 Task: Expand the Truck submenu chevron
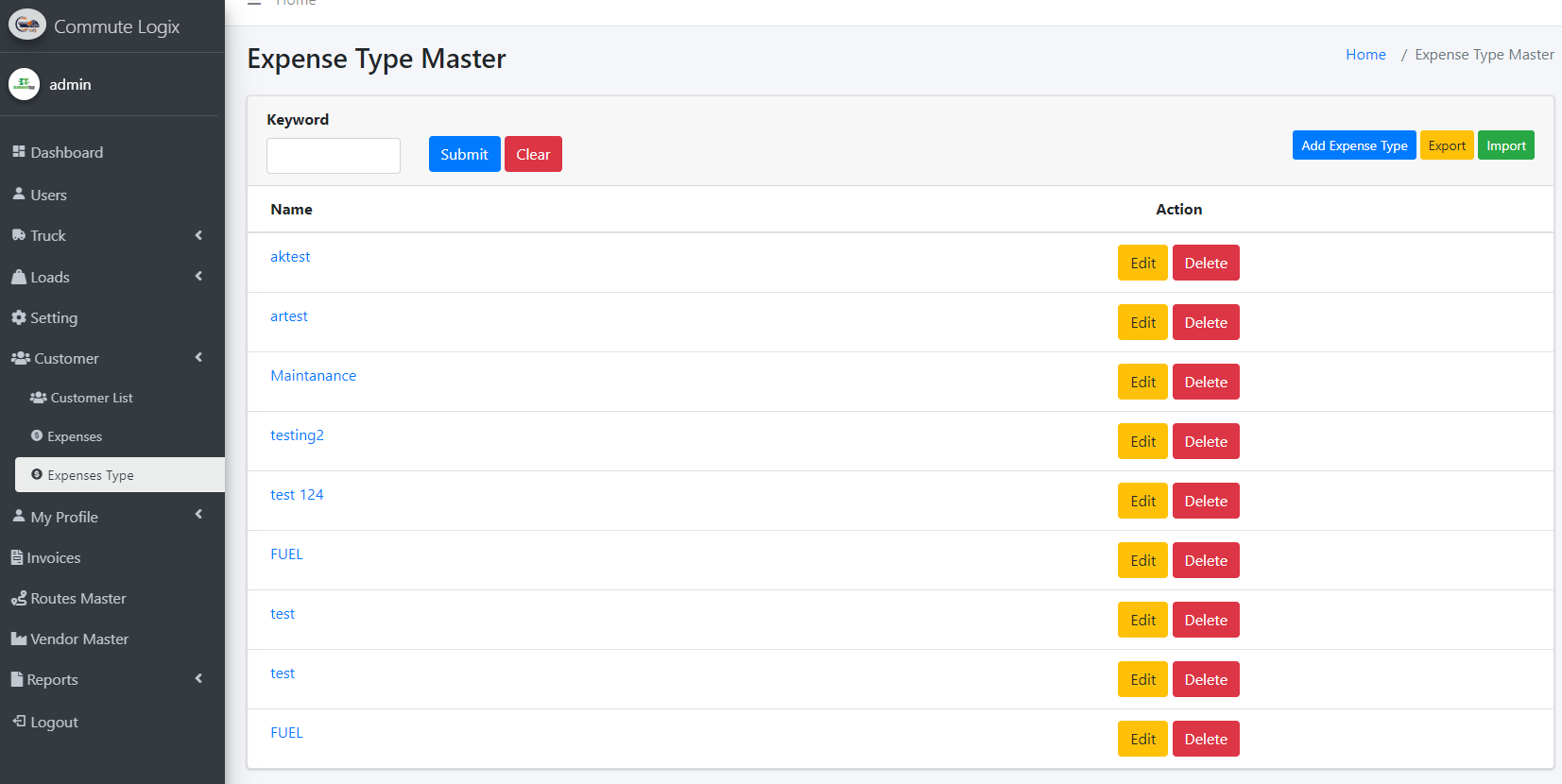click(198, 235)
